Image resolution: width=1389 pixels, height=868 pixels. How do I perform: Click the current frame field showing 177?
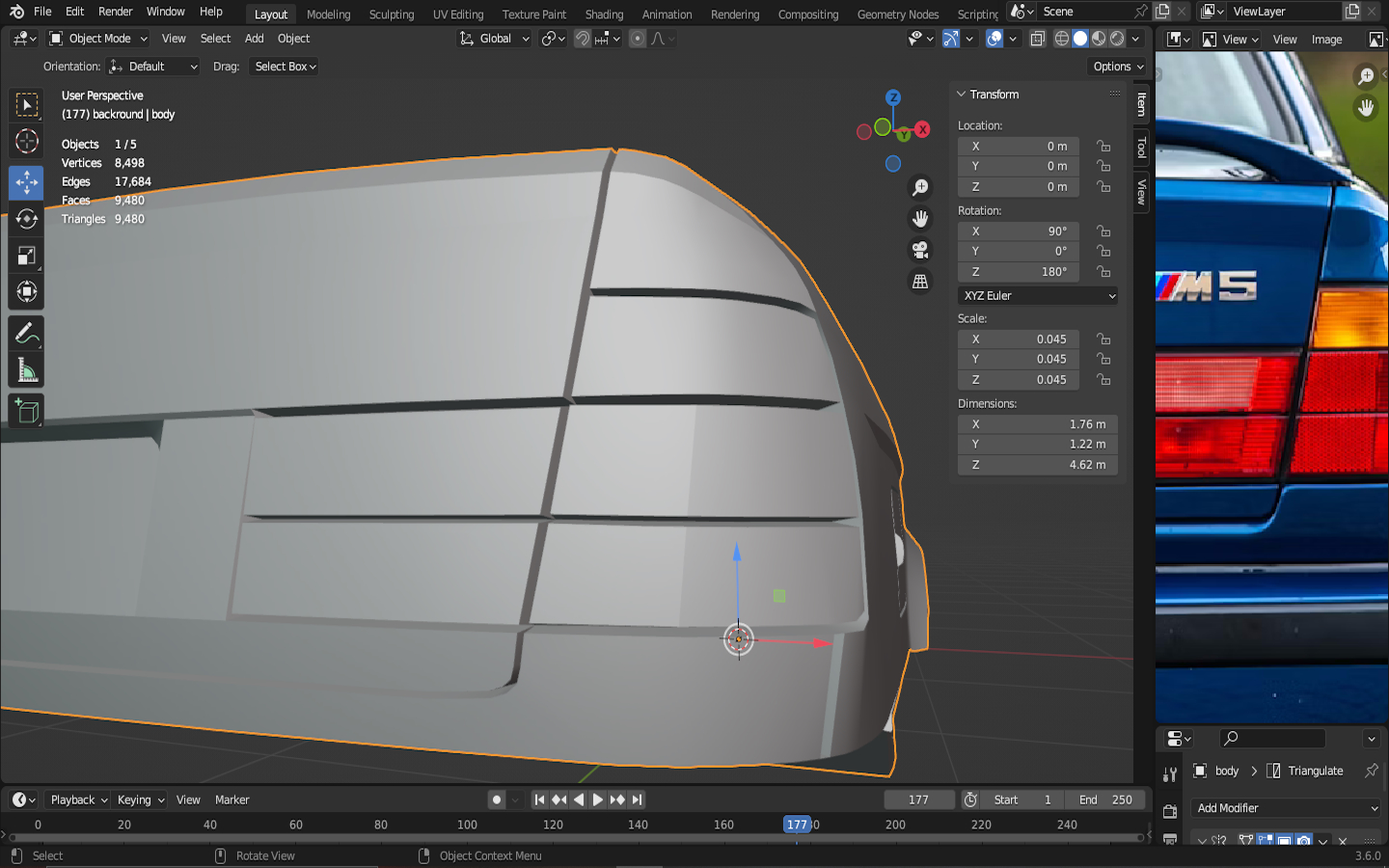pyautogui.click(x=919, y=800)
